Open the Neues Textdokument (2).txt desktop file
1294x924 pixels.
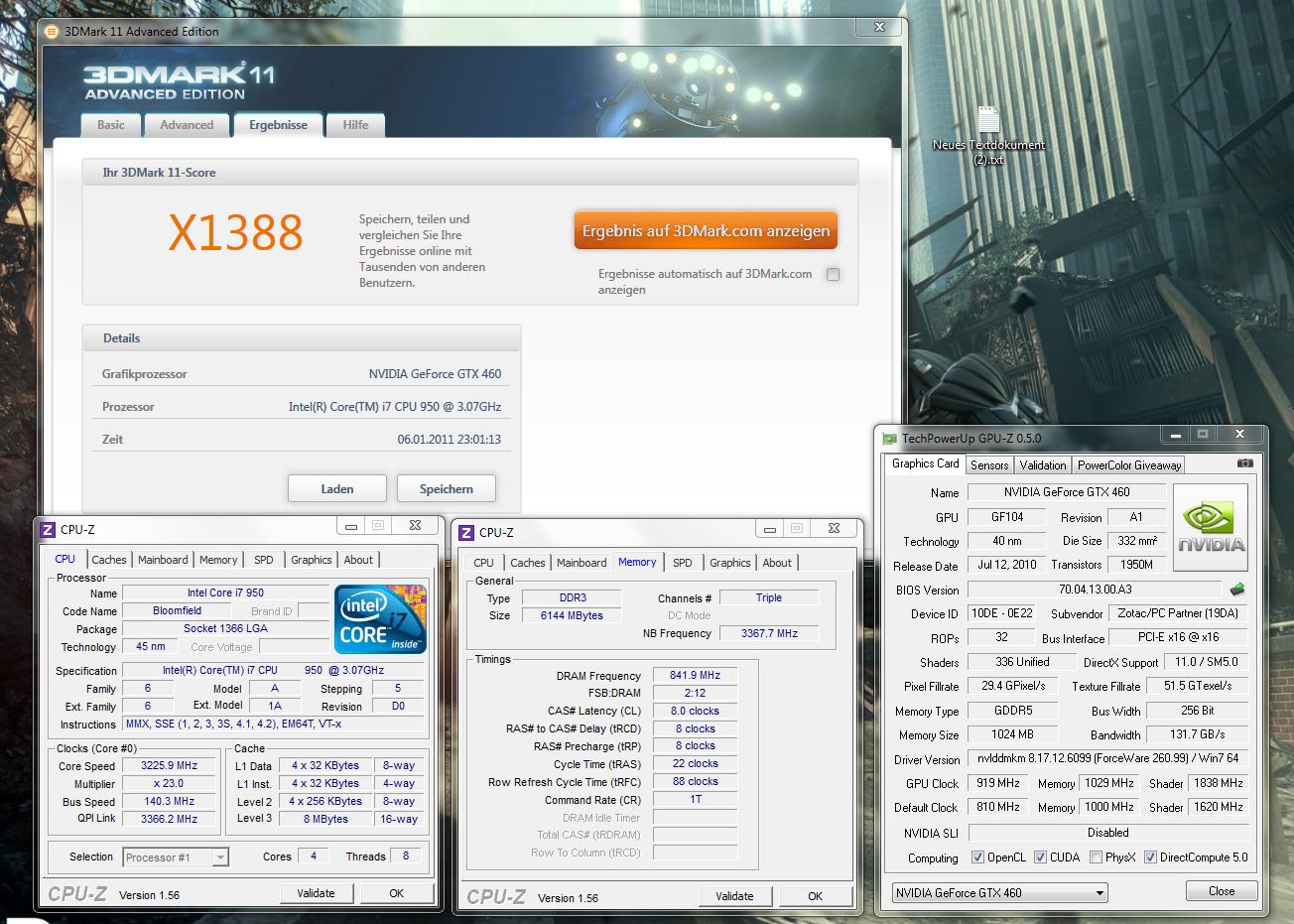tap(988, 135)
